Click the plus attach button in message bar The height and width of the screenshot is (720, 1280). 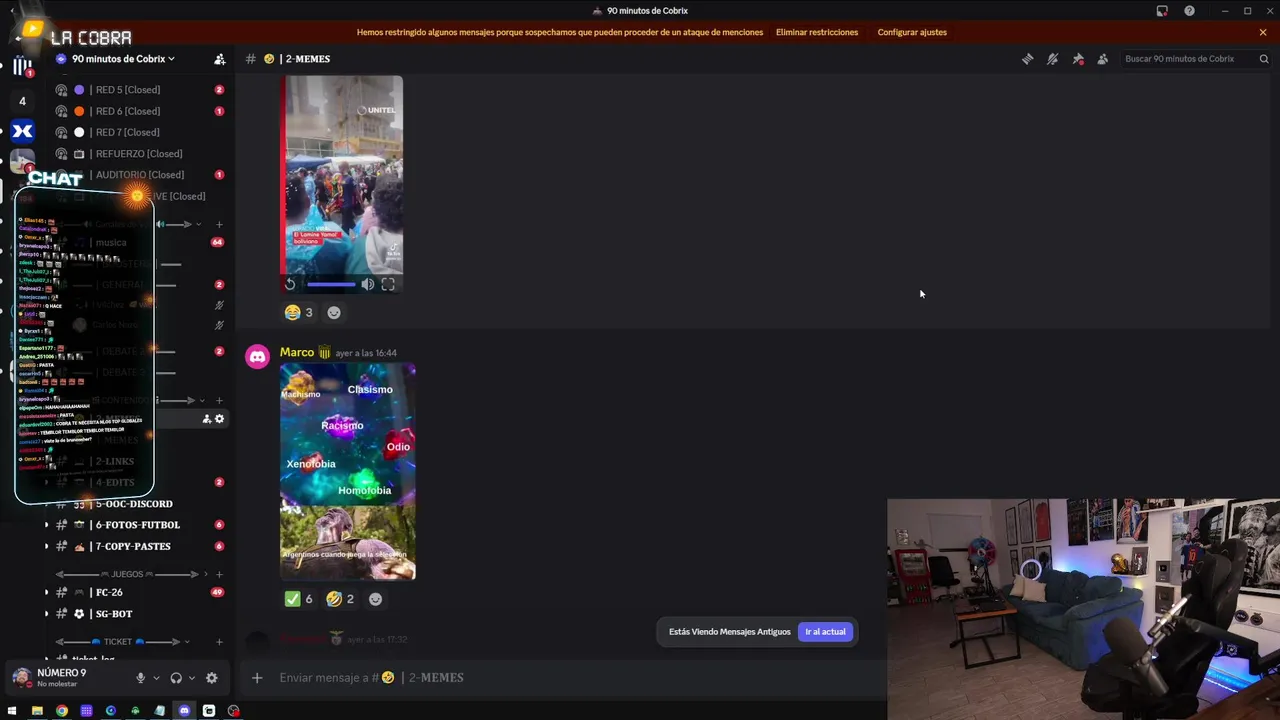(x=257, y=678)
